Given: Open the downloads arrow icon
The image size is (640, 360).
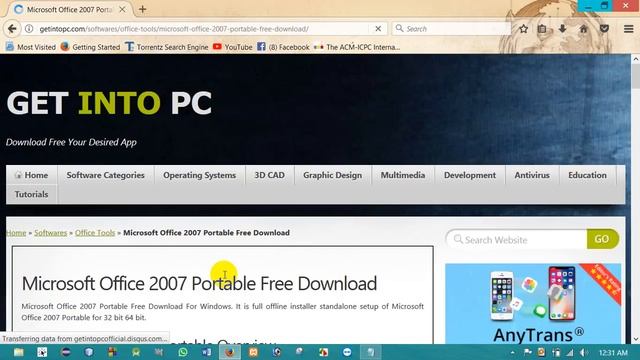Looking at the screenshot, I should pos(562,29).
